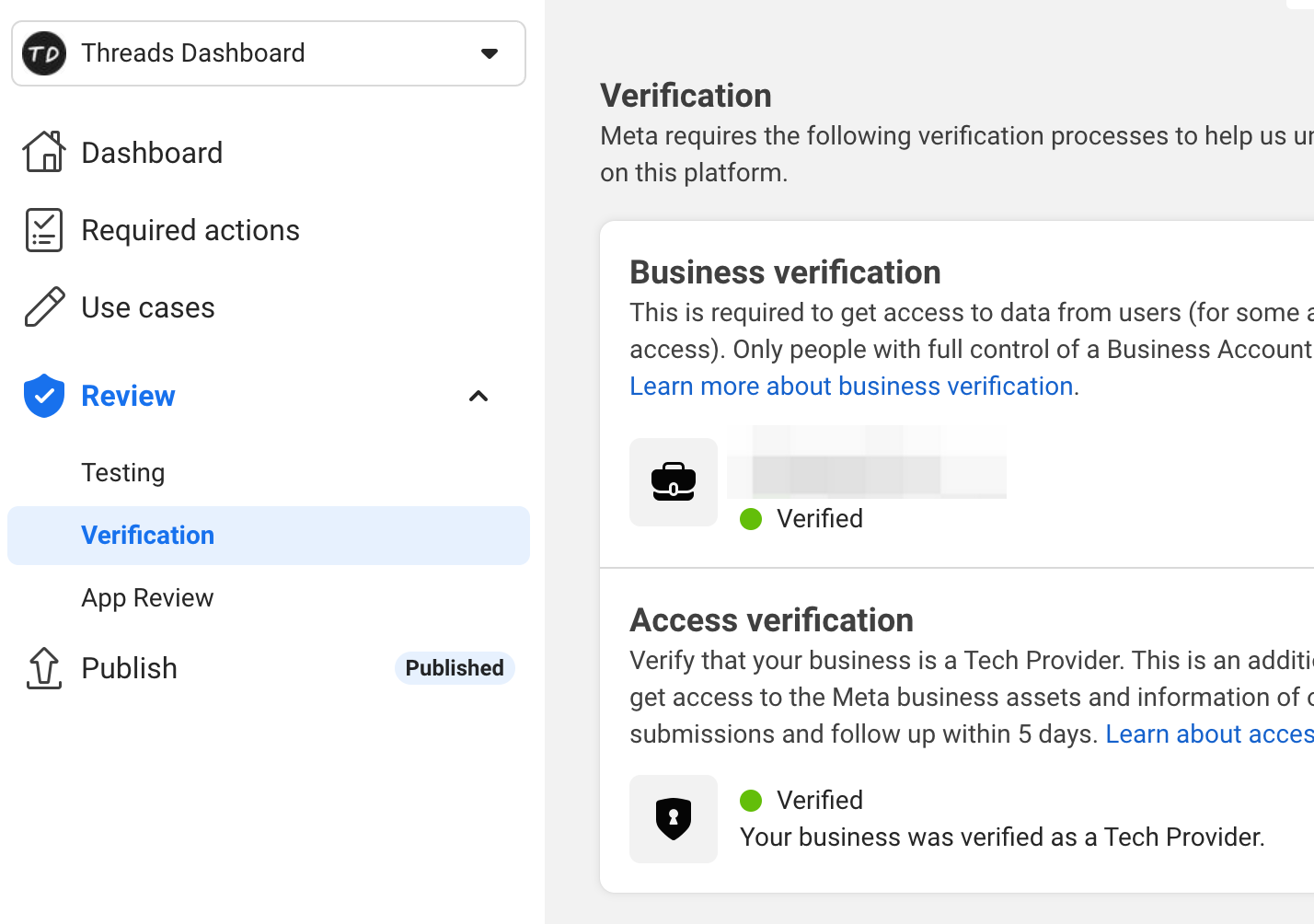
Task: Click the Verified label under Access verification
Action: [820, 801]
